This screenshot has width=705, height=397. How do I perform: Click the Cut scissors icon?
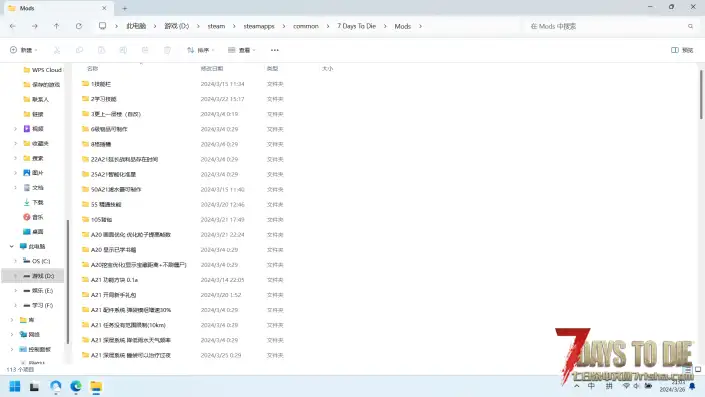(x=57, y=50)
